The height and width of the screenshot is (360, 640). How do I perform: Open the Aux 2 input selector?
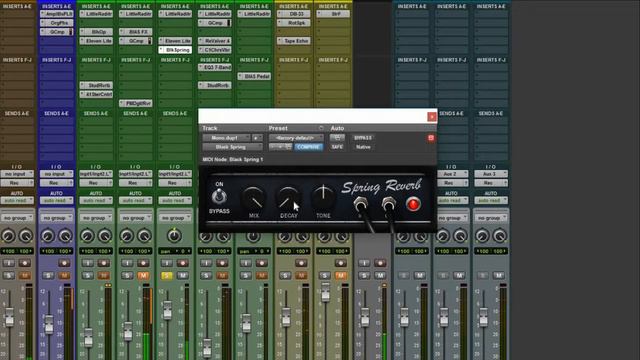pos(451,174)
